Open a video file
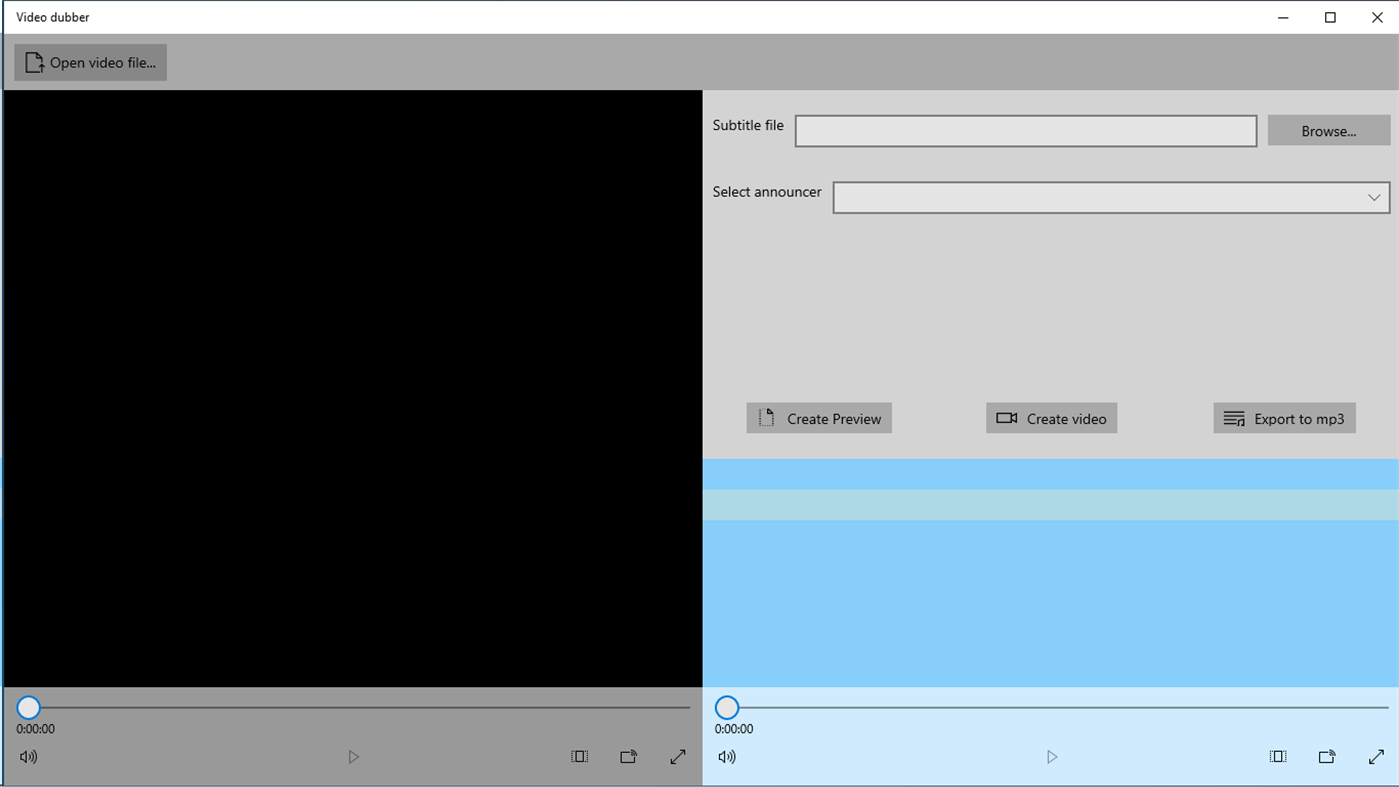 pyautogui.click(x=90, y=62)
